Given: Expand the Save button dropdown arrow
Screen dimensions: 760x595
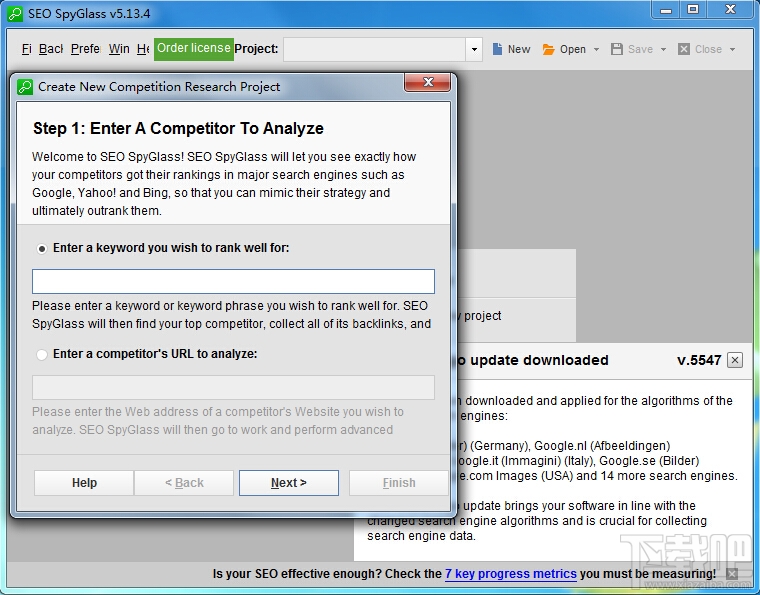Looking at the screenshot, I should coord(663,49).
